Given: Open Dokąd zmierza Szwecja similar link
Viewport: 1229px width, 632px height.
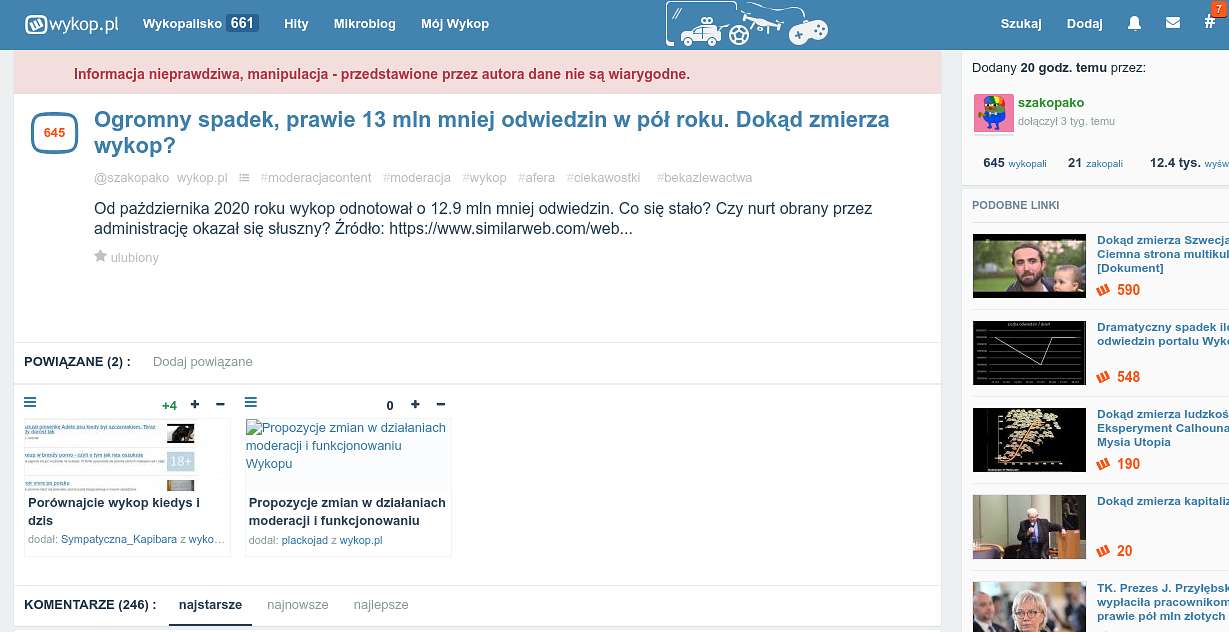Looking at the screenshot, I should coord(1163,254).
